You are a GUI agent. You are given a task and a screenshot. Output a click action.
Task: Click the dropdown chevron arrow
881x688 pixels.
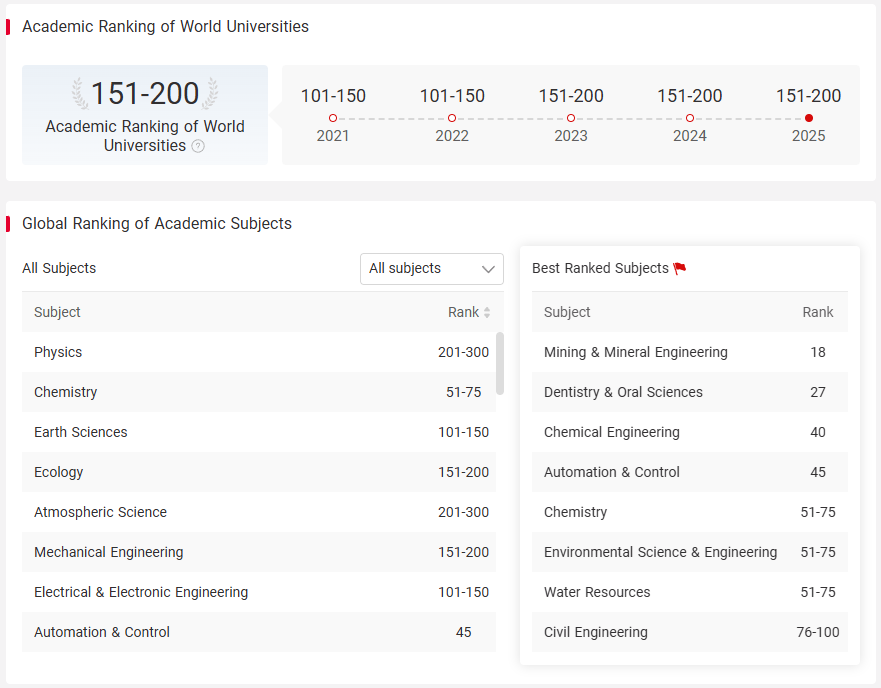tap(488, 269)
